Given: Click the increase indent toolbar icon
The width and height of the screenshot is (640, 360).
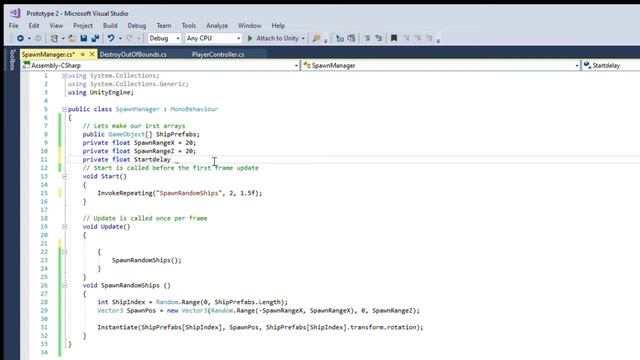Looking at the screenshot, I should click(351, 38).
